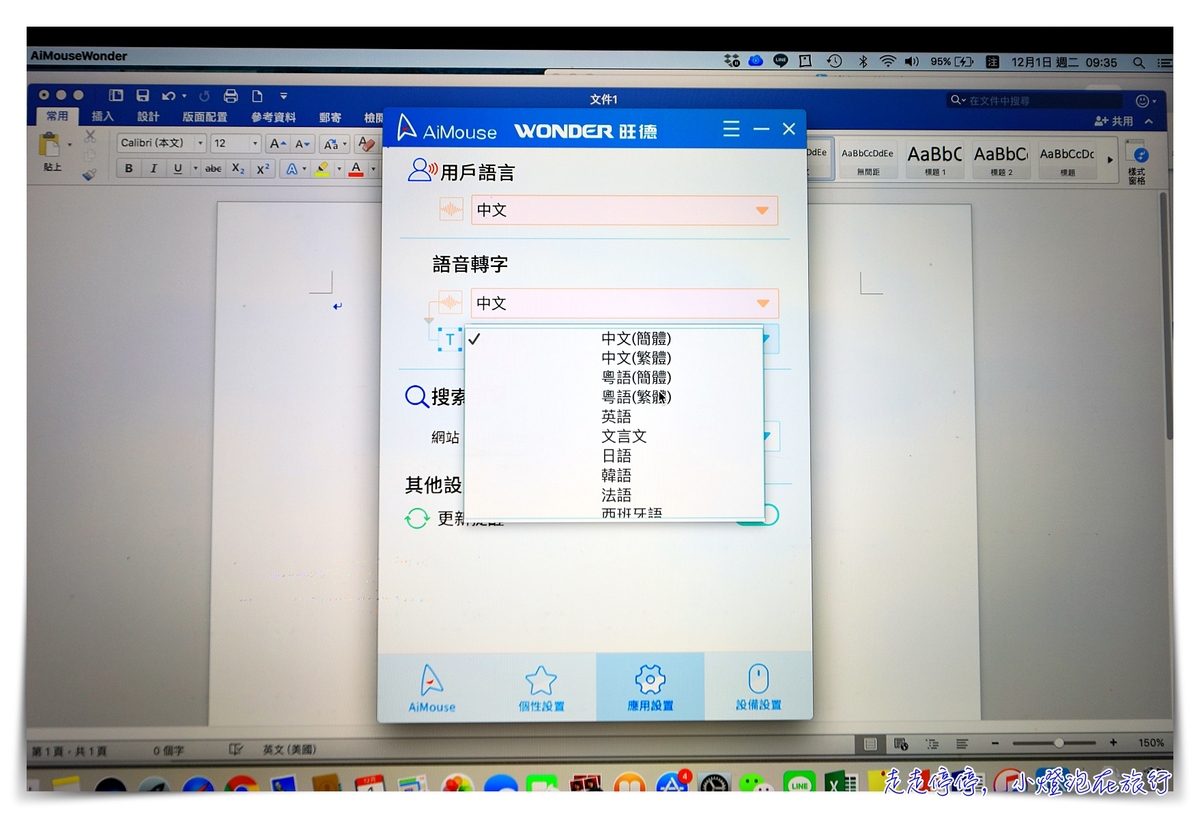The width and height of the screenshot is (1200, 818).
Task: Choose 粵語(簡體) in the dropdown list
Action: (x=636, y=377)
